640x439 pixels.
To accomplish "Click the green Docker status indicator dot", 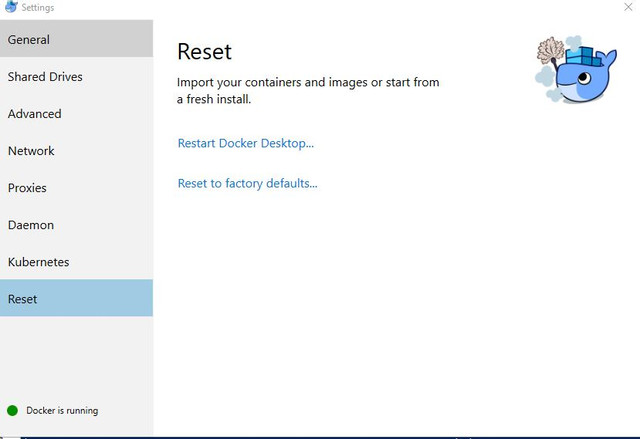I will [x=13, y=410].
